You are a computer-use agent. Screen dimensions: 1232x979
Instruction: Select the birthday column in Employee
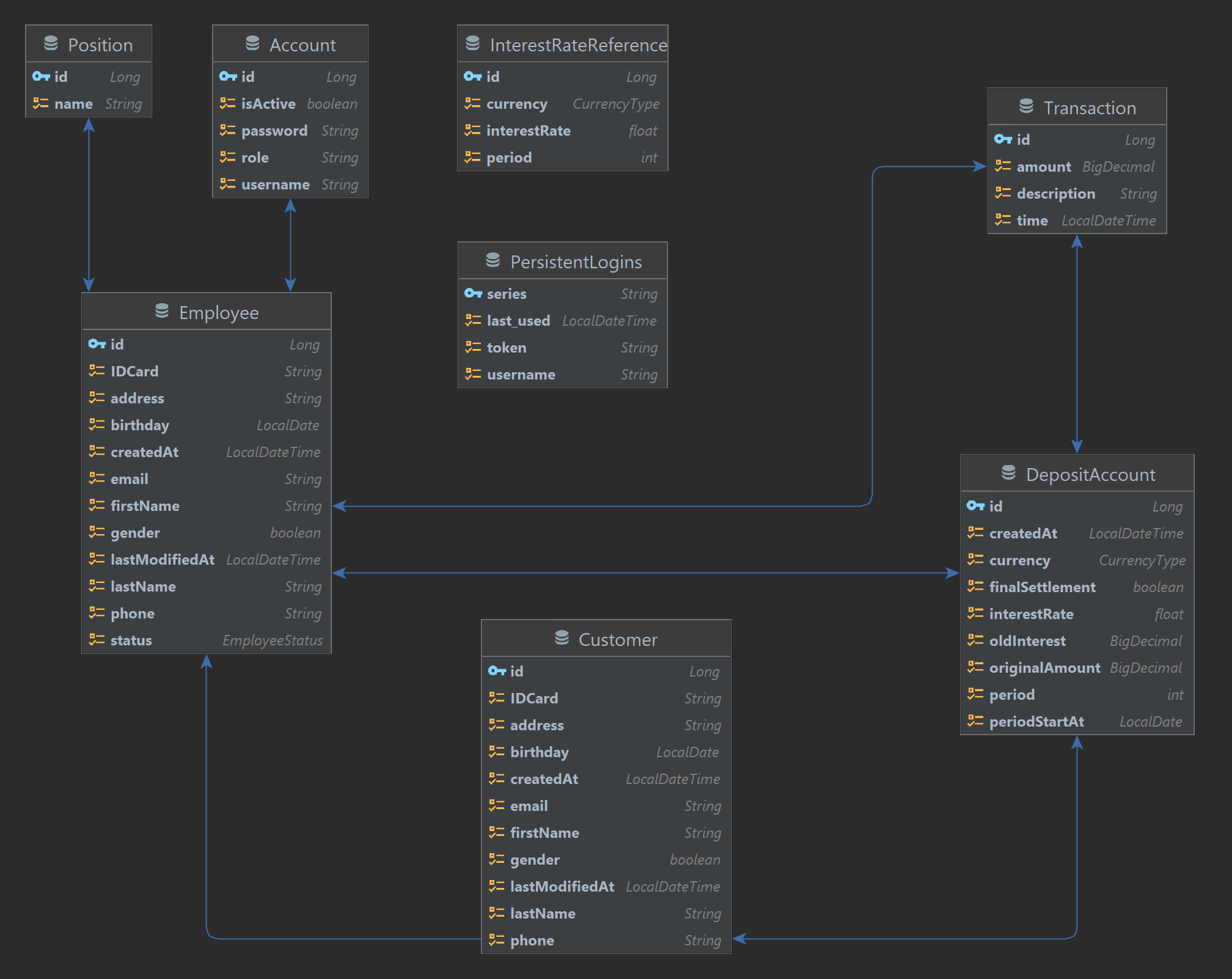coord(207,425)
